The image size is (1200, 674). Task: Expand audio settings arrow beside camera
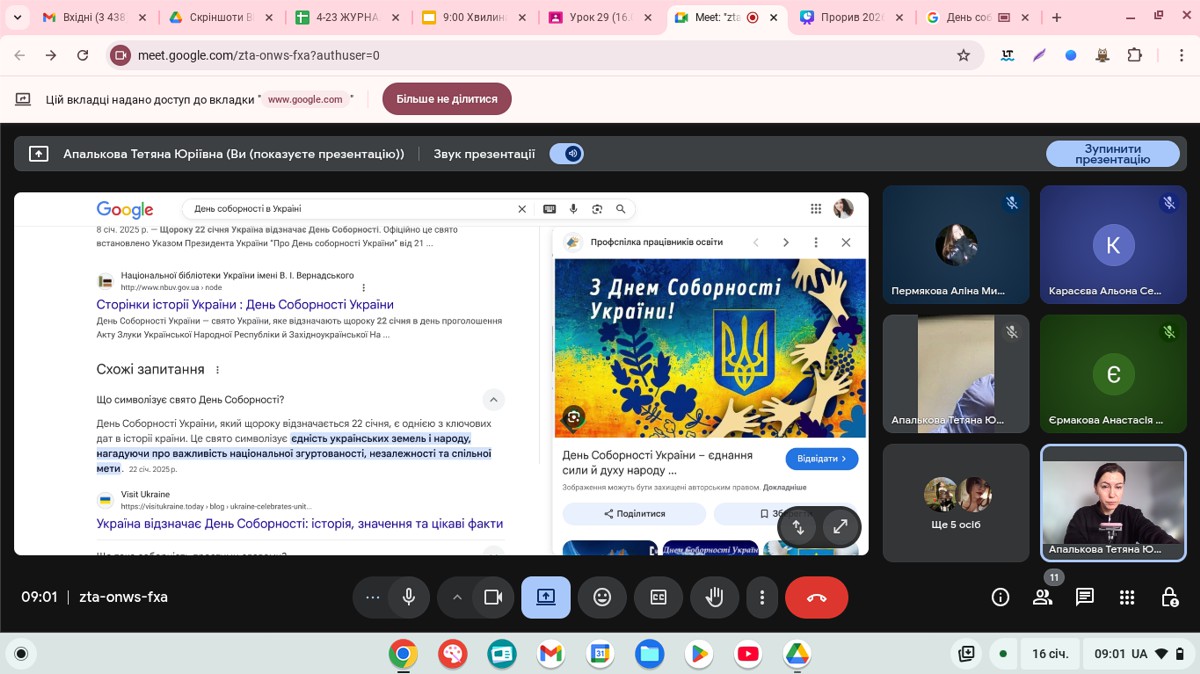pos(457,597)
